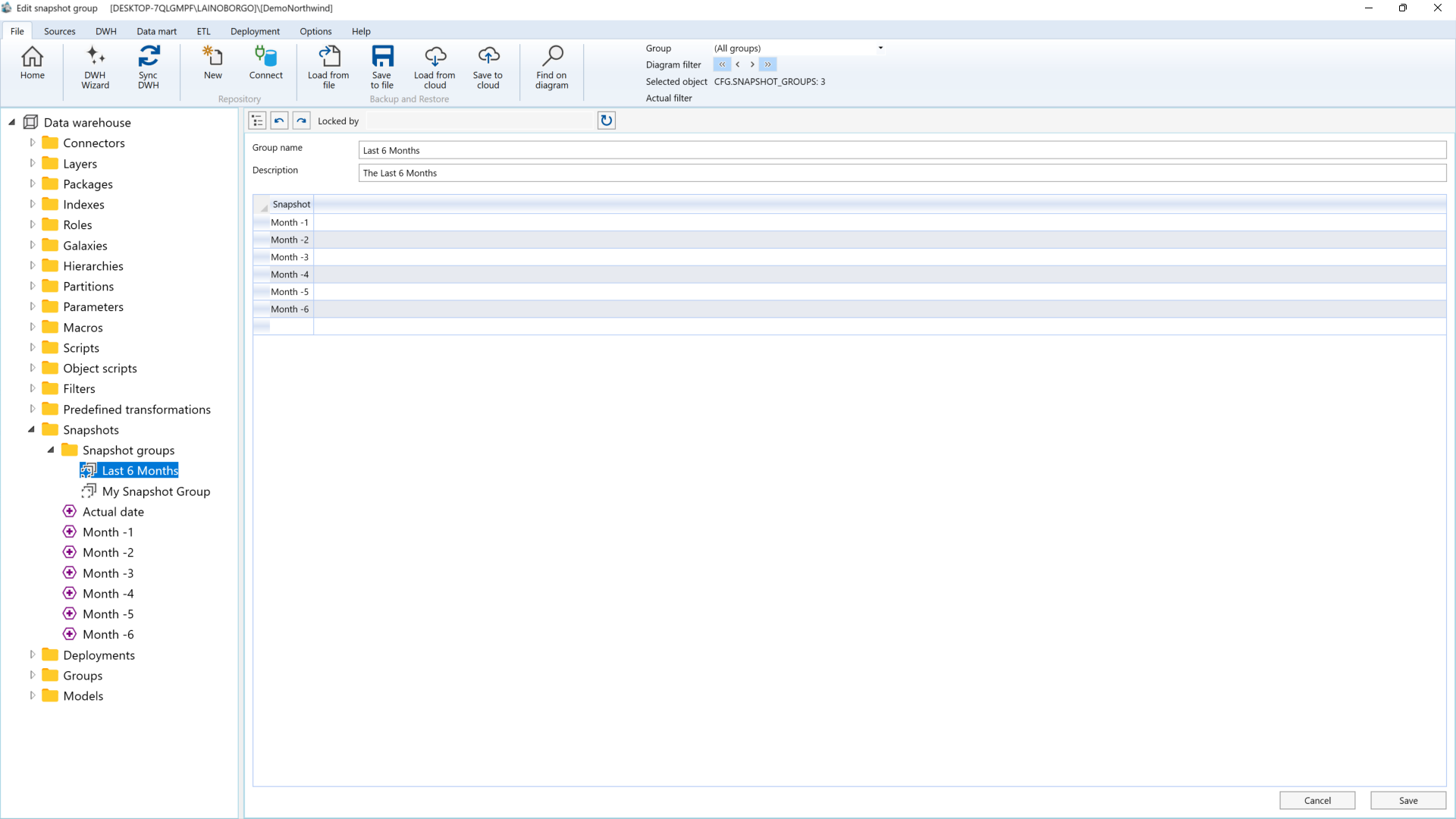
Task: Select the Month -2 row in grid
Action: click(x=849, y=240)
